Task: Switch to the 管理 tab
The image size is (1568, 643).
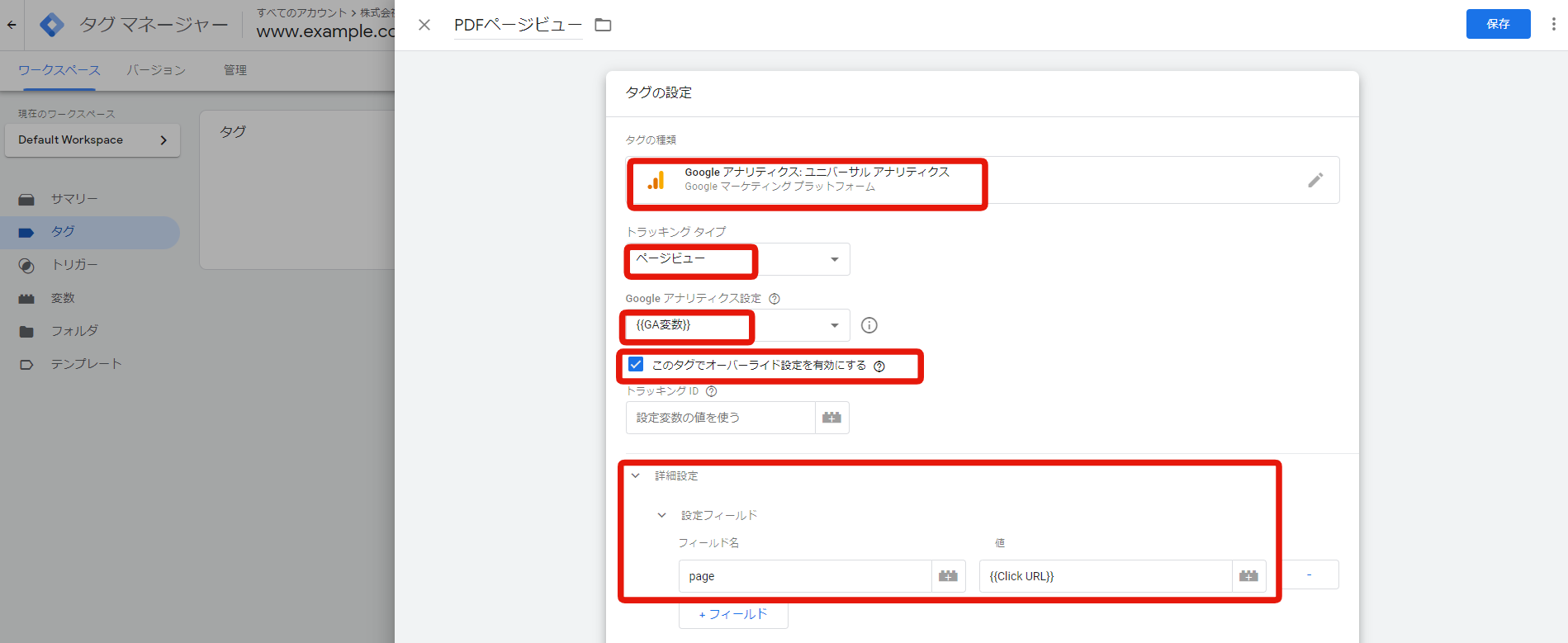Action: click(x=235, y=70)
